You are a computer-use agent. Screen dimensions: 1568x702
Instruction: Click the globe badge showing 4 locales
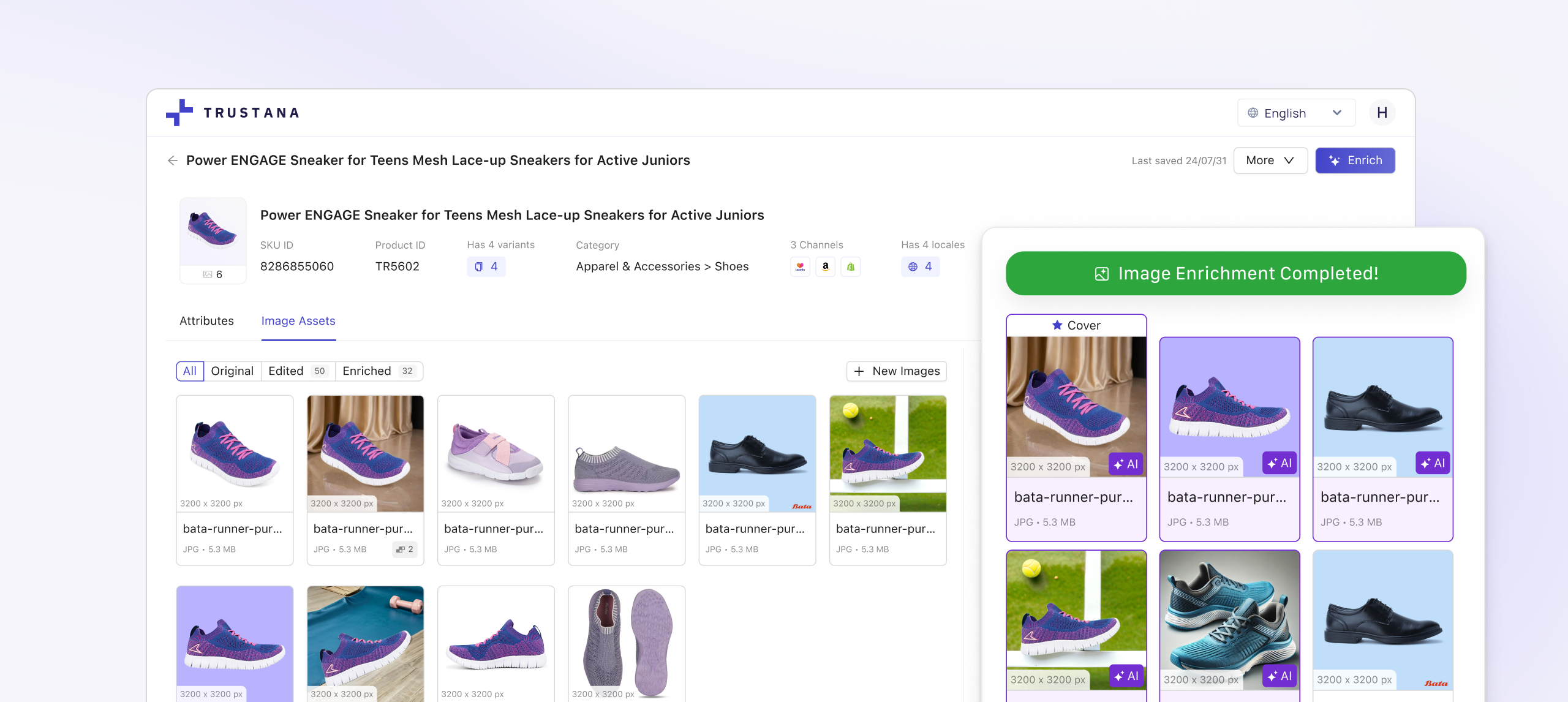pyautogui.click(x=920, y=266)
